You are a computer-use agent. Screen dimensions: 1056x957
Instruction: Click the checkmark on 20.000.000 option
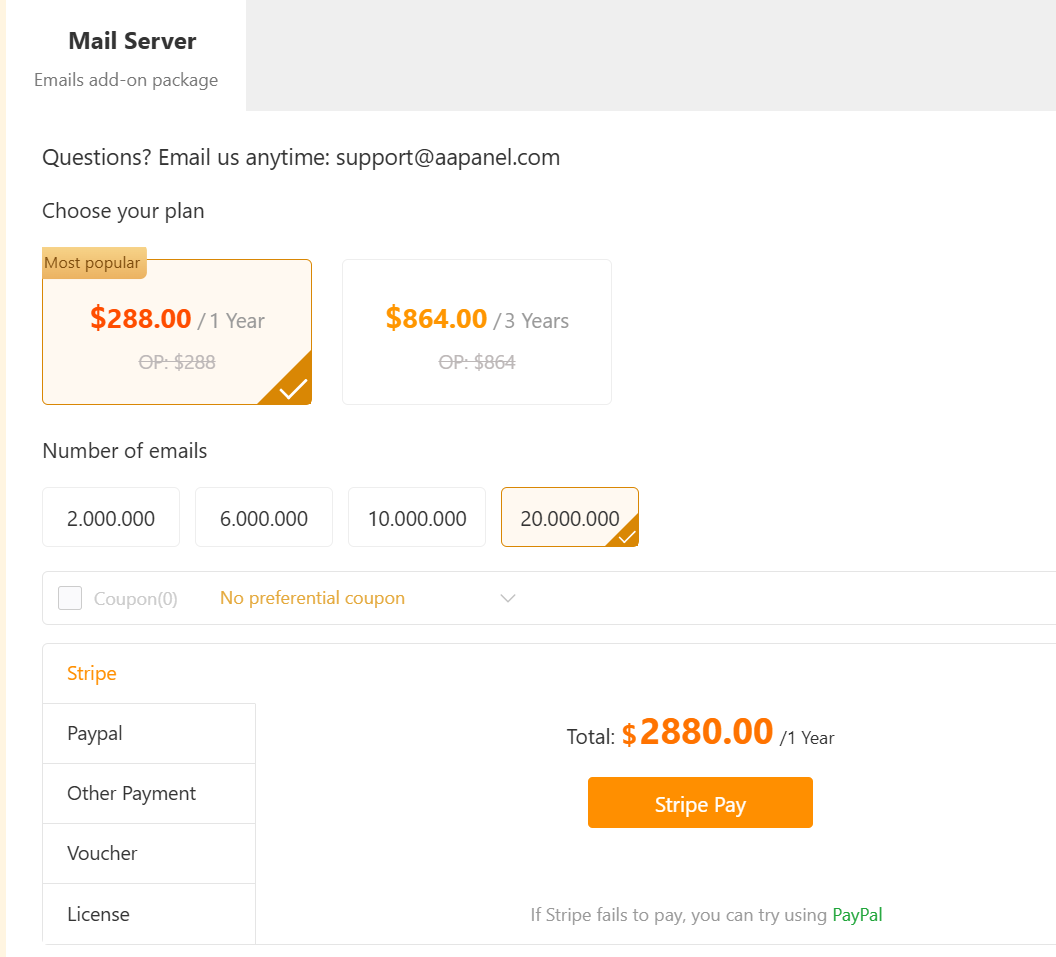click(x=627, y=536)
